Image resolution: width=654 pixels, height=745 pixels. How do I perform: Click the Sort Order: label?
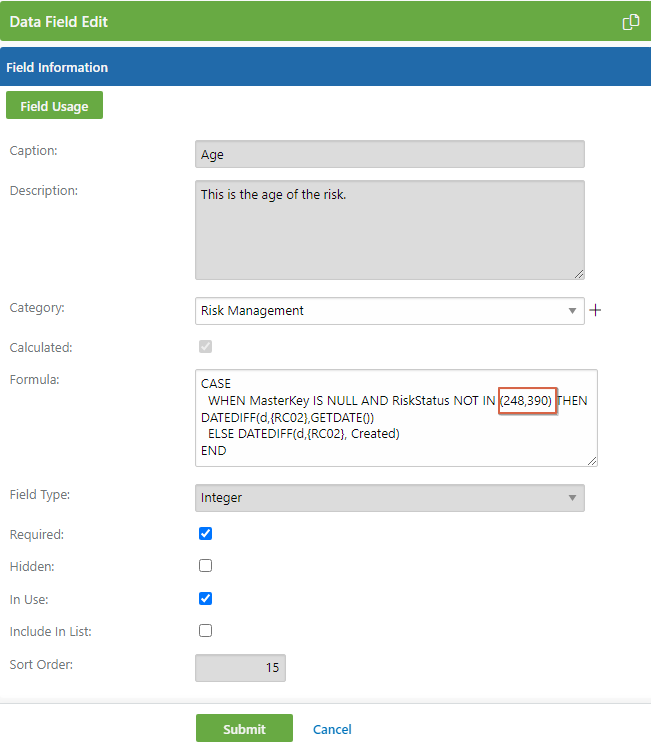[41, 664]
